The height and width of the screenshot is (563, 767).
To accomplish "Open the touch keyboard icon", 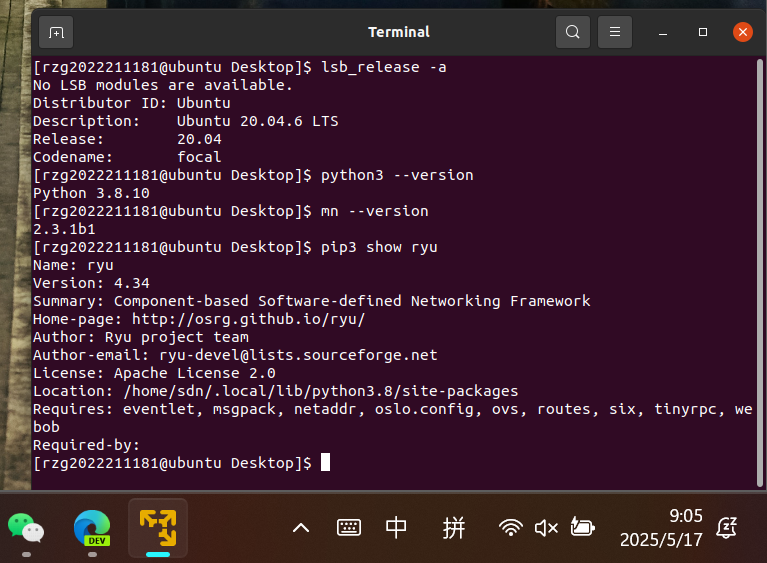I will click(348, 527).
